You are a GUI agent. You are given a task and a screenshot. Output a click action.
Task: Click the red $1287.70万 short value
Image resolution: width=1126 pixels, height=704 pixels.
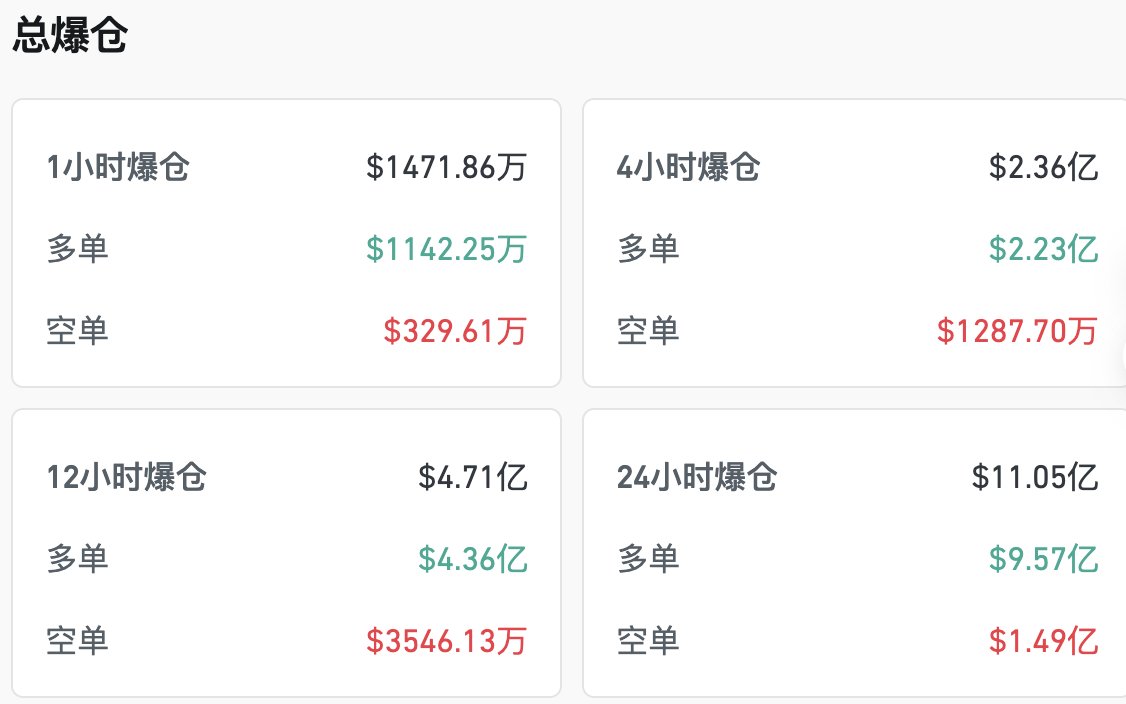click(1017, 330)
